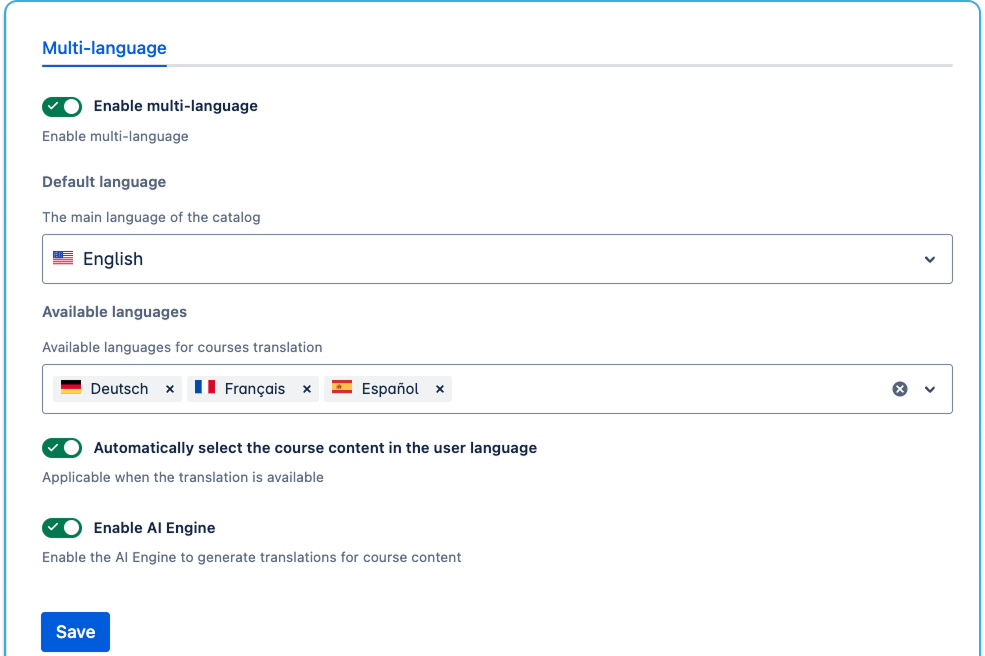This screenshot has width=985, height=656.
Task: Open the Available languages dropdown arrow
Action: coord(930,389)
